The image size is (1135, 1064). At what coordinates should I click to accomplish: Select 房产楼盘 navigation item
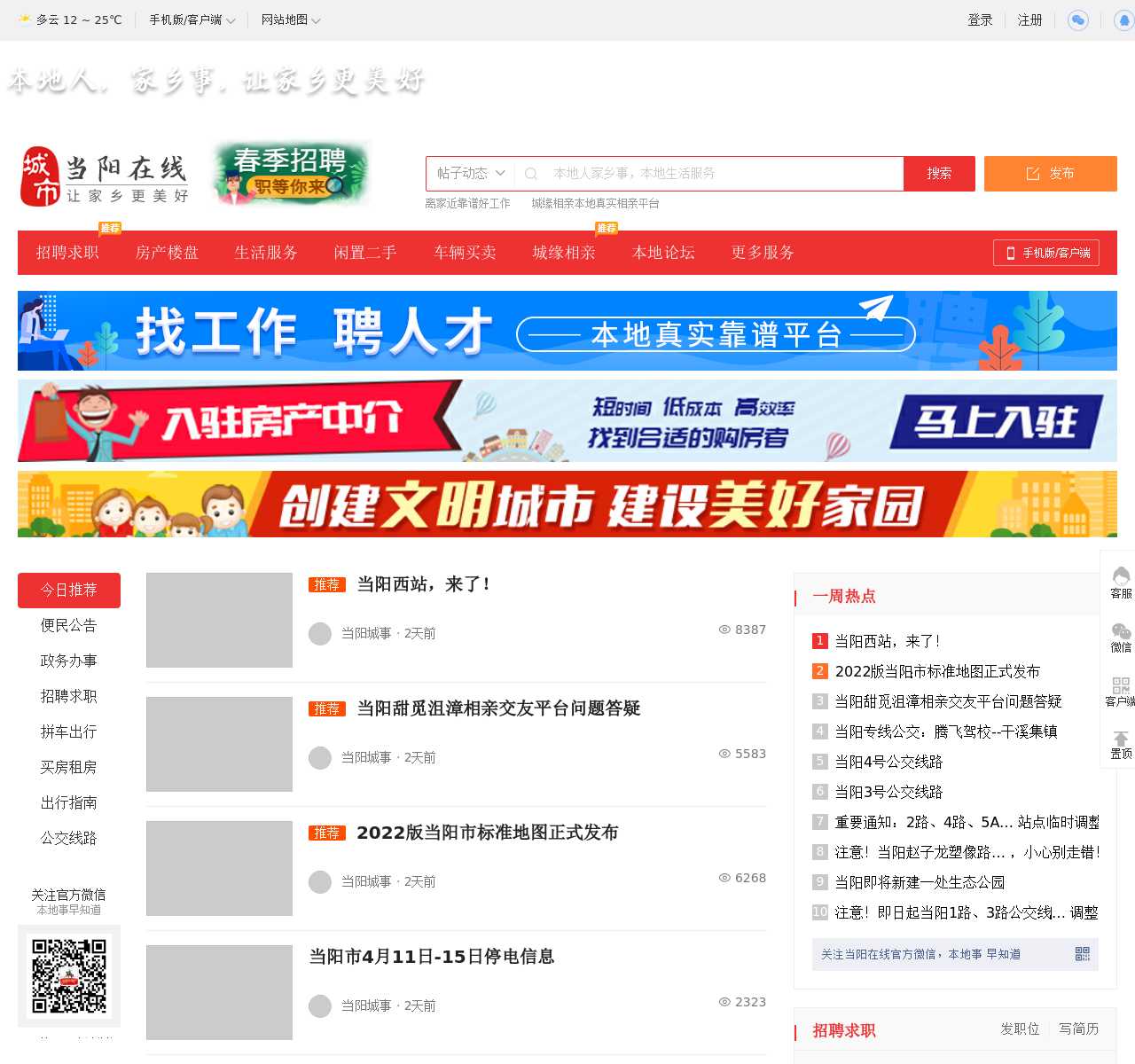tap(167, 253)
